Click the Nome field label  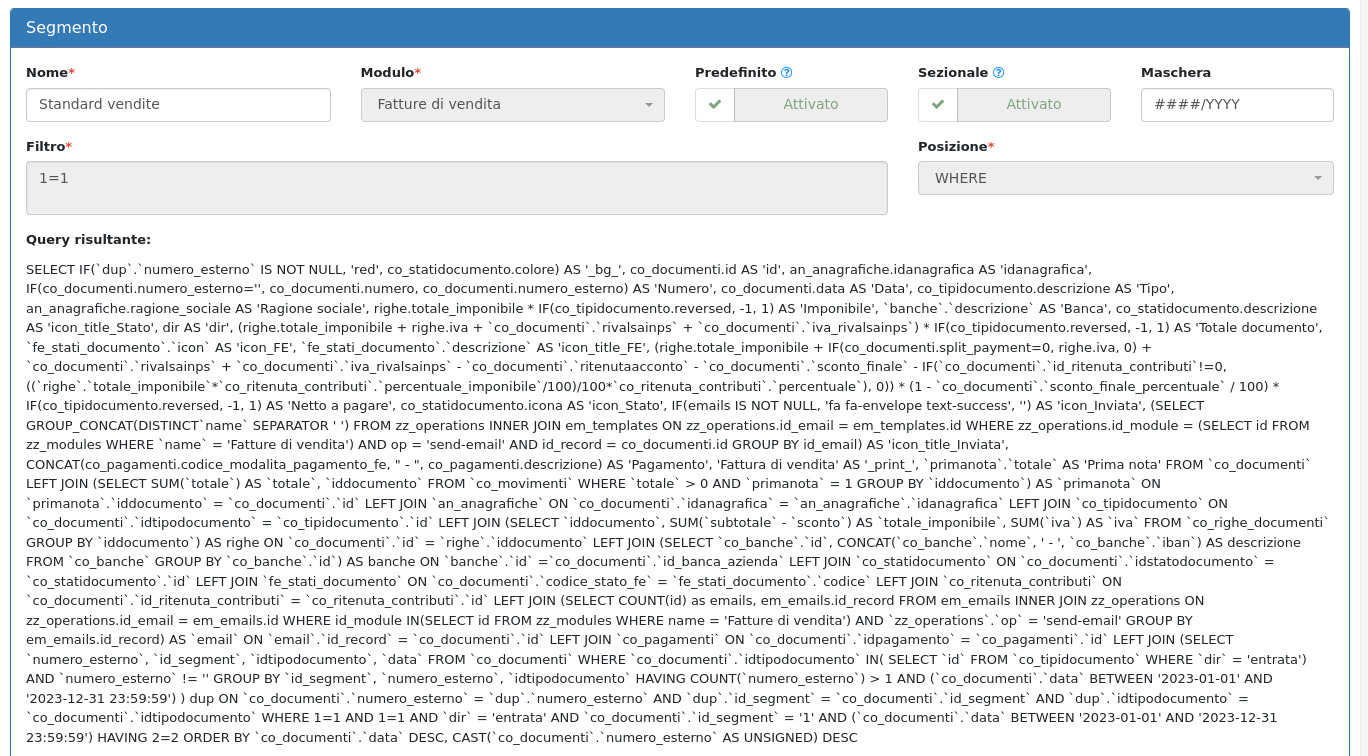click(47, 73)
